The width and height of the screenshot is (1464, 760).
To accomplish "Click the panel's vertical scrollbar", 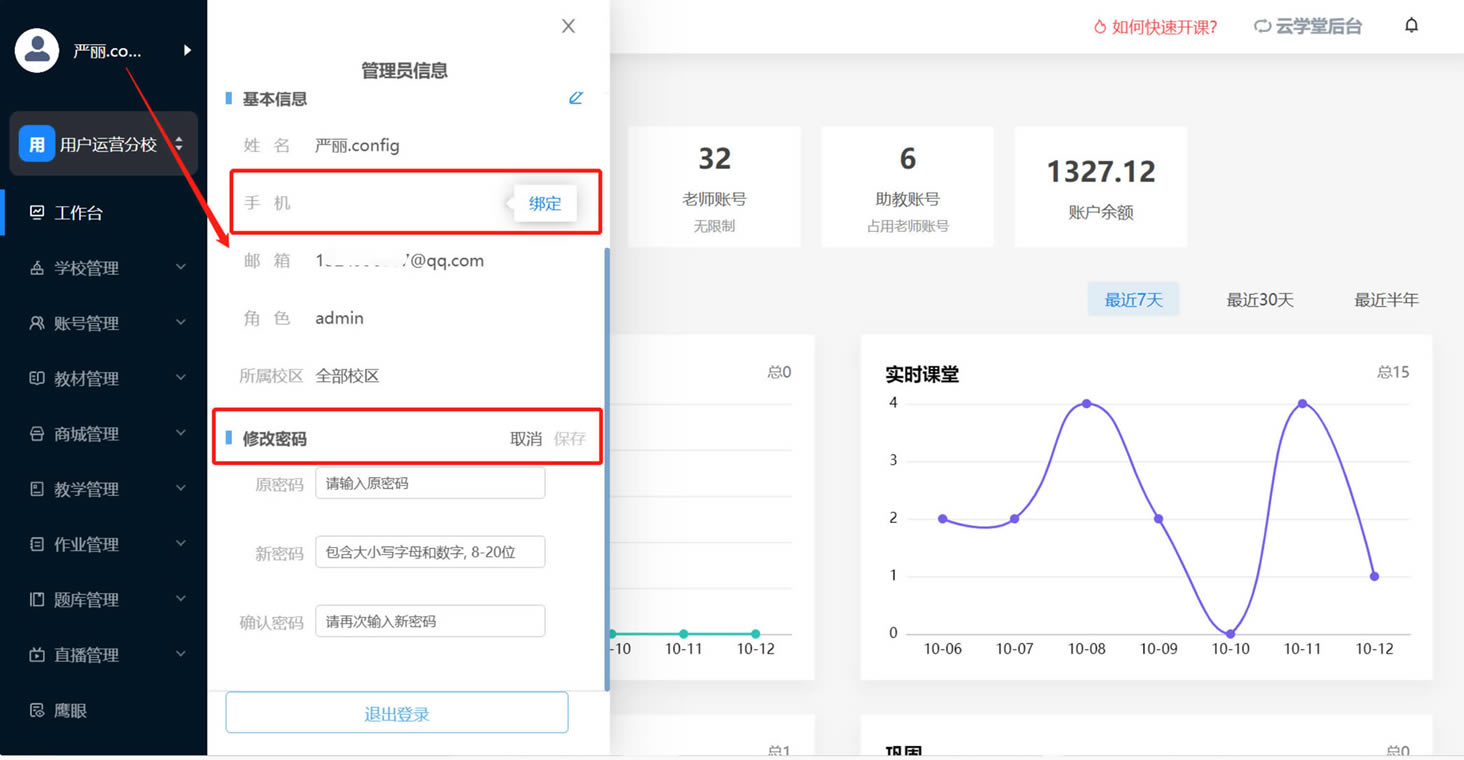I will pos(606,468).
